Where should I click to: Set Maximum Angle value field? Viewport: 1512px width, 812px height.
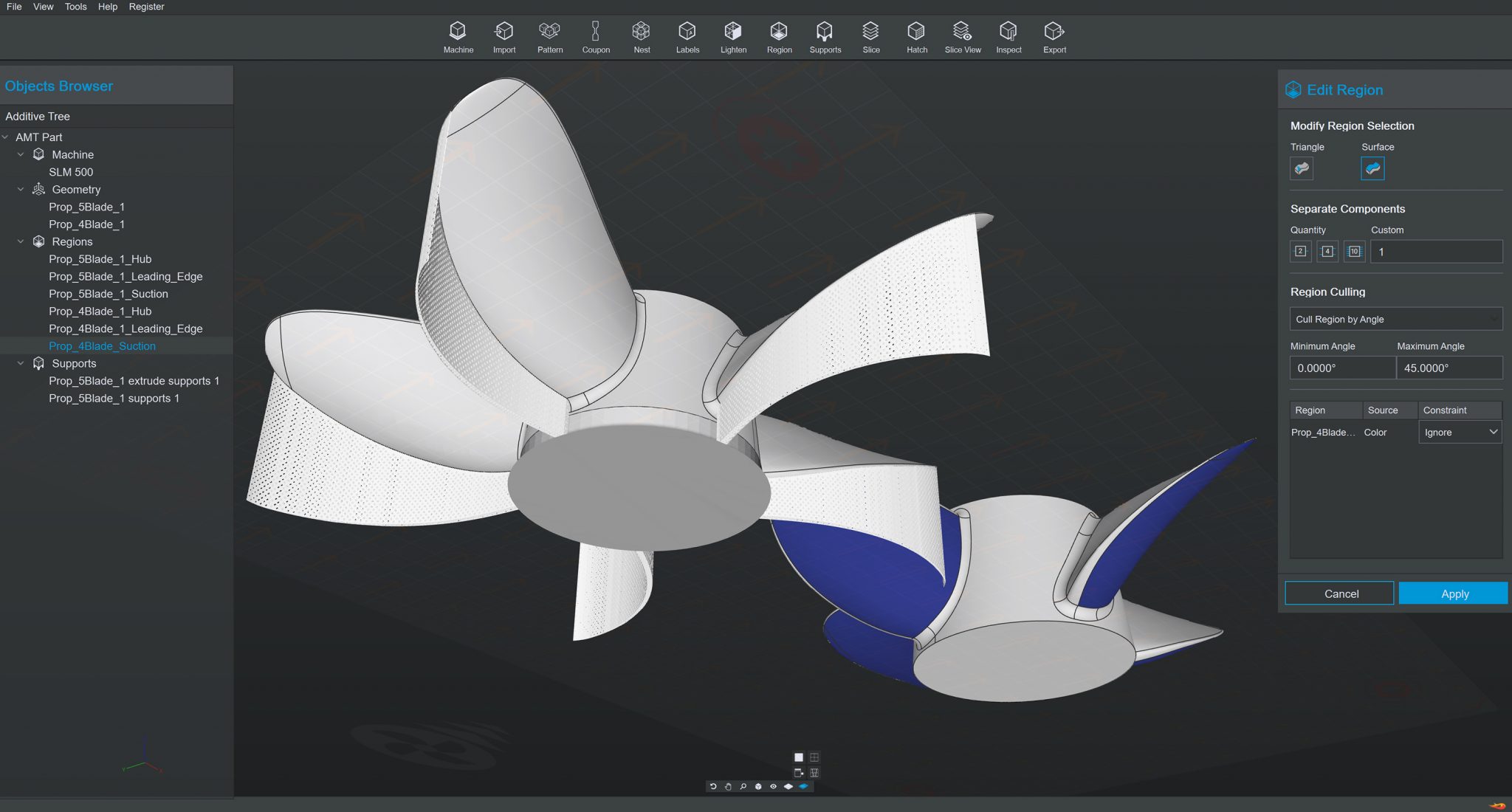click(x=1449, y=367)
